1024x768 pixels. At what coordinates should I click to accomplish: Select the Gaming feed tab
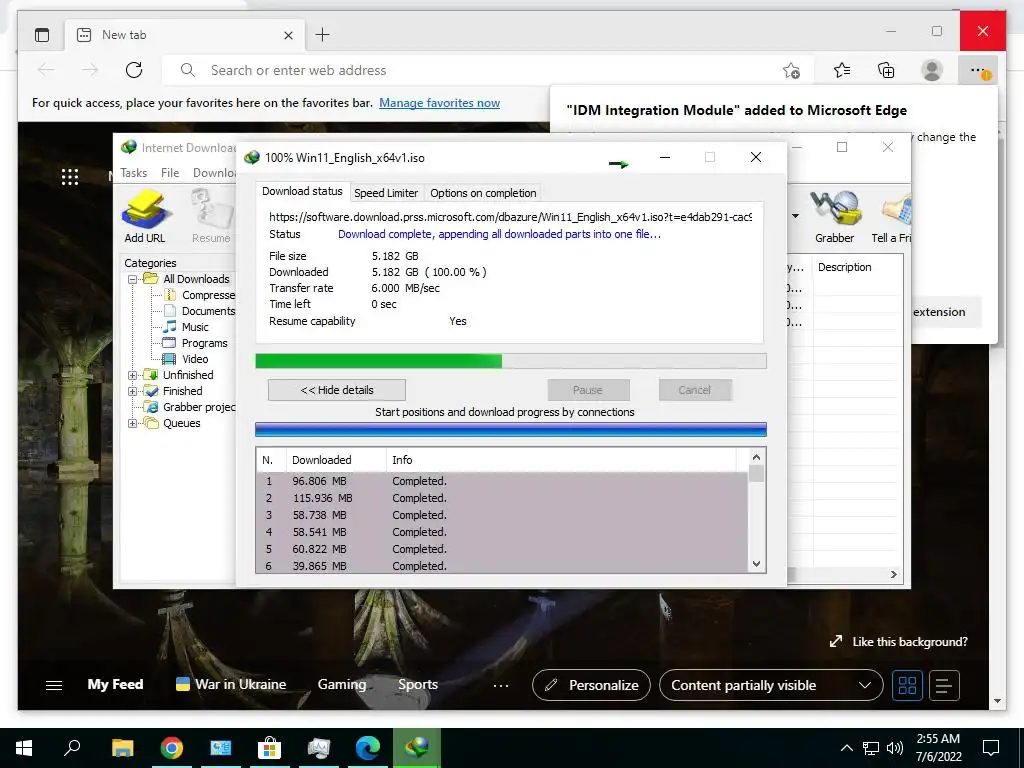[x=342, y=684]
